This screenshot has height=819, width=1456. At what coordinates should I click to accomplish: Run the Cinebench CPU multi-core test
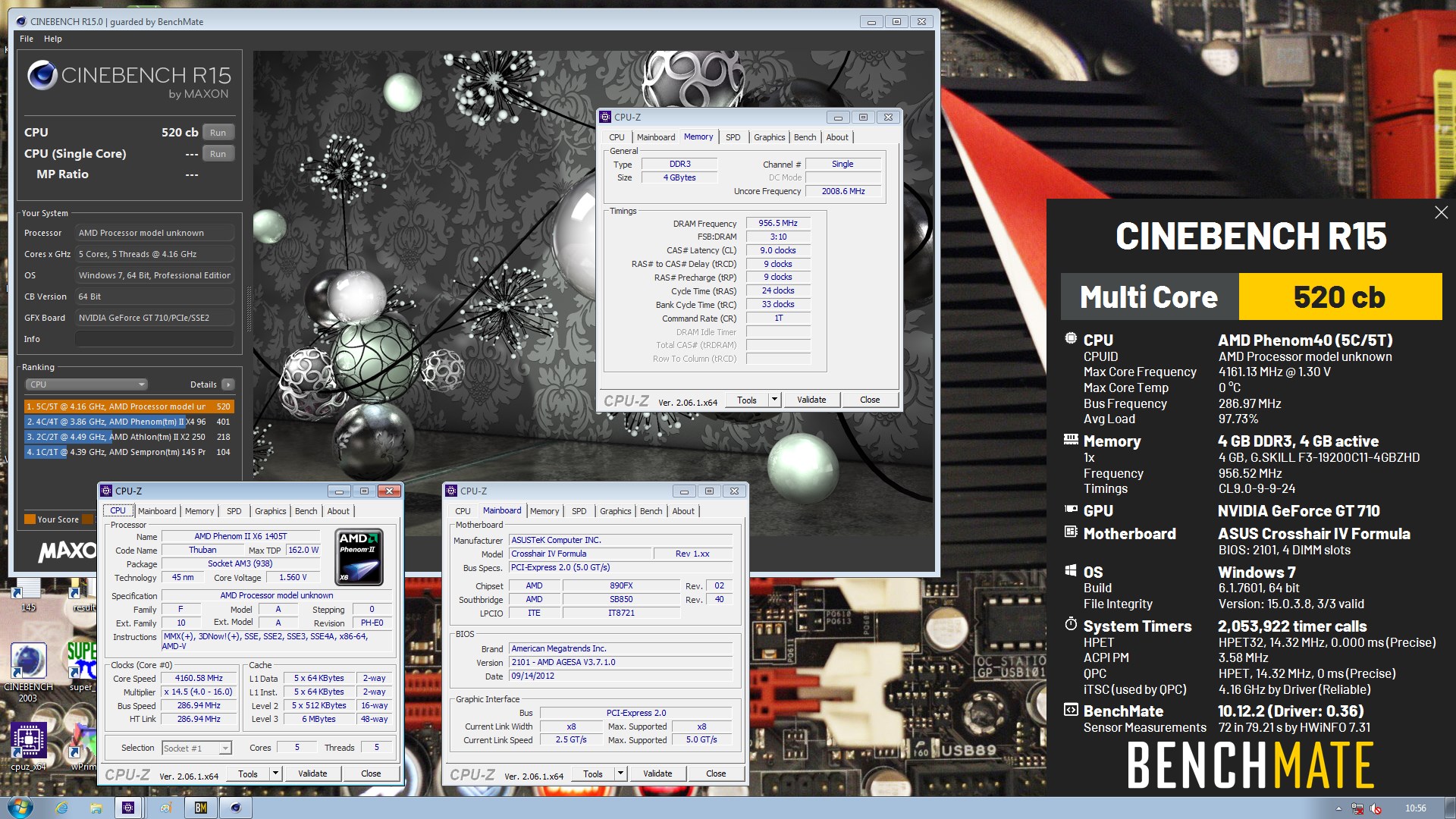(x=218, y=133)
